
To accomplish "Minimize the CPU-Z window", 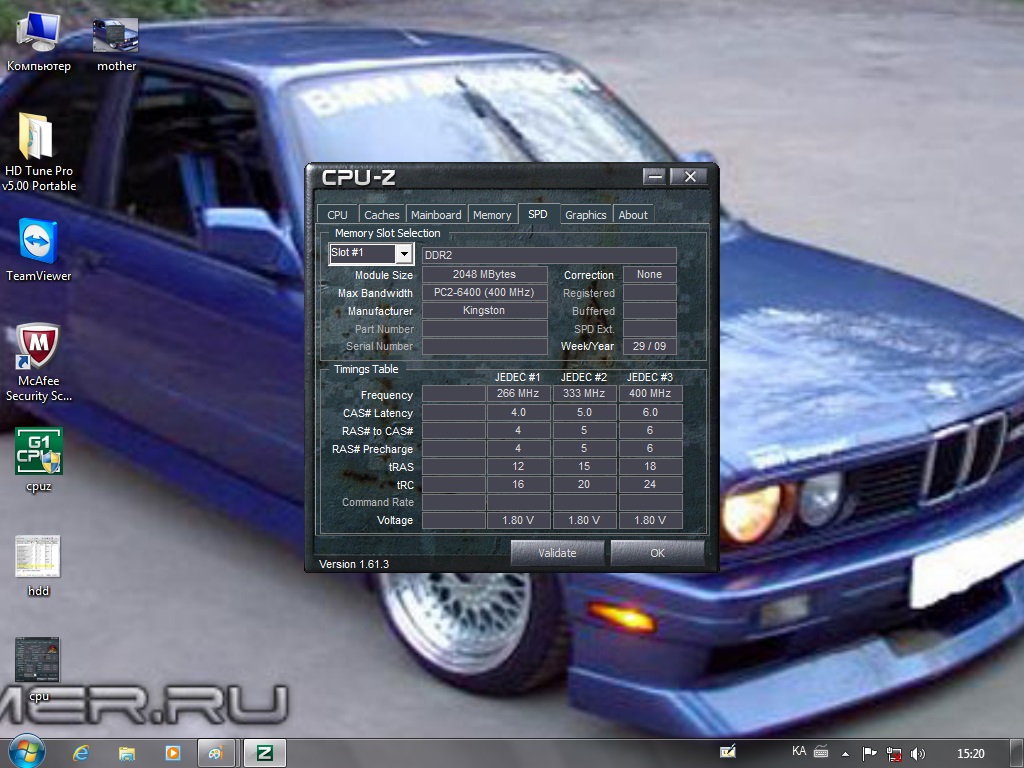I will (x=654, y=176).
